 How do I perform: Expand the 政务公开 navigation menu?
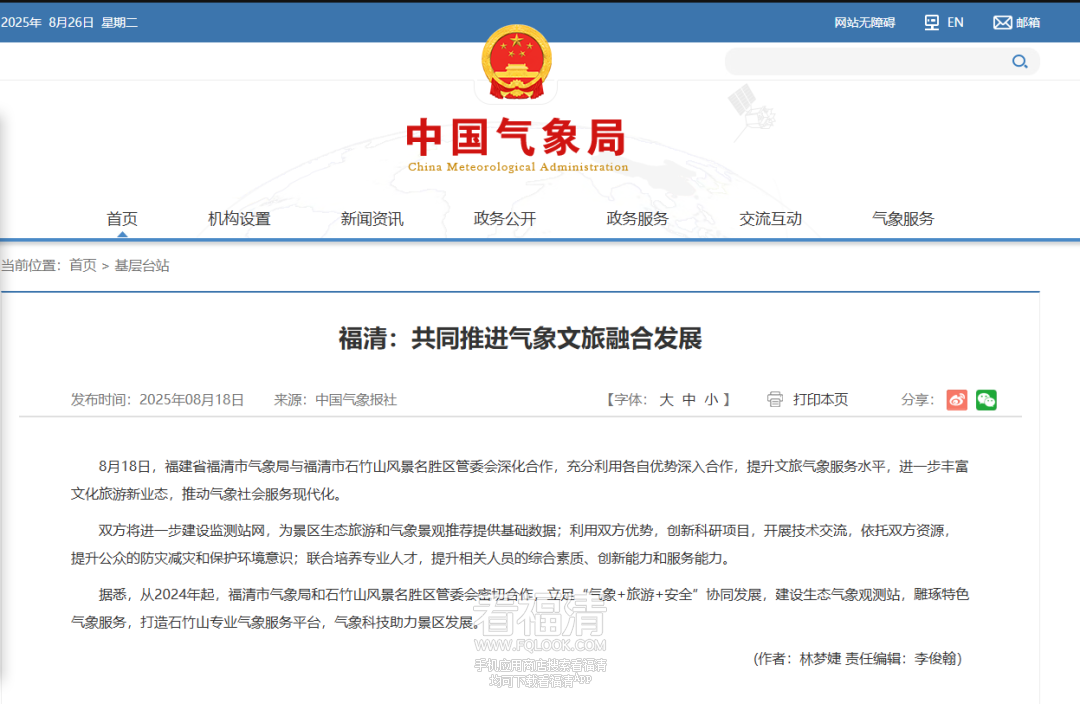(505, 219)
